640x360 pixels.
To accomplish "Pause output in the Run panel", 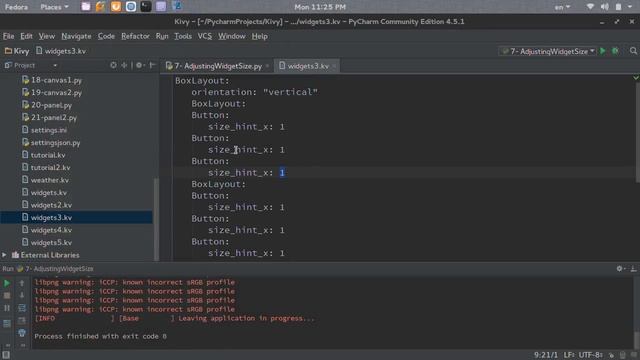I will (7, 308).
